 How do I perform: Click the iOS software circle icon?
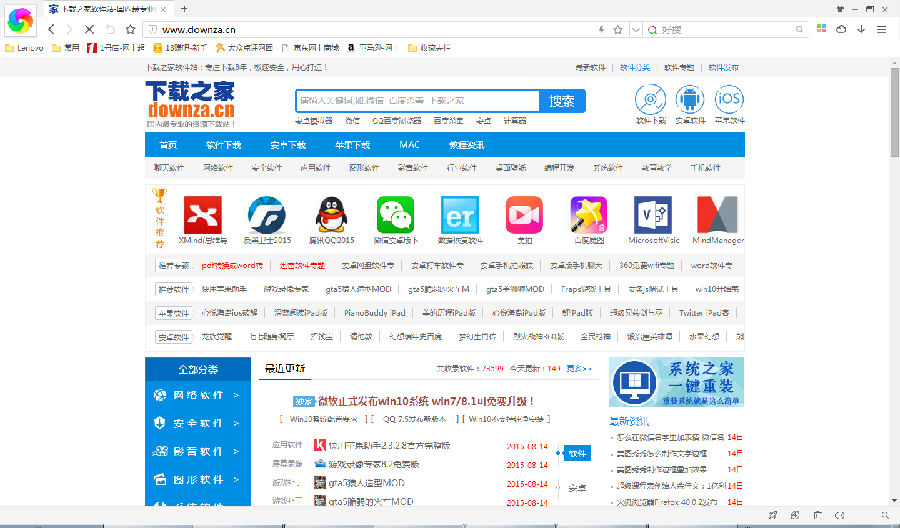click(x=729, y=99)
